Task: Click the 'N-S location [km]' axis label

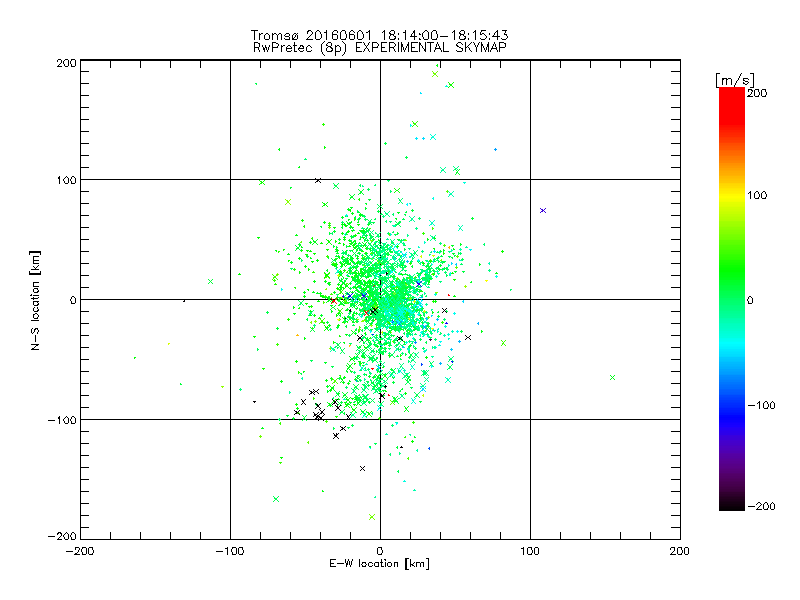Action: coord(35,301)
